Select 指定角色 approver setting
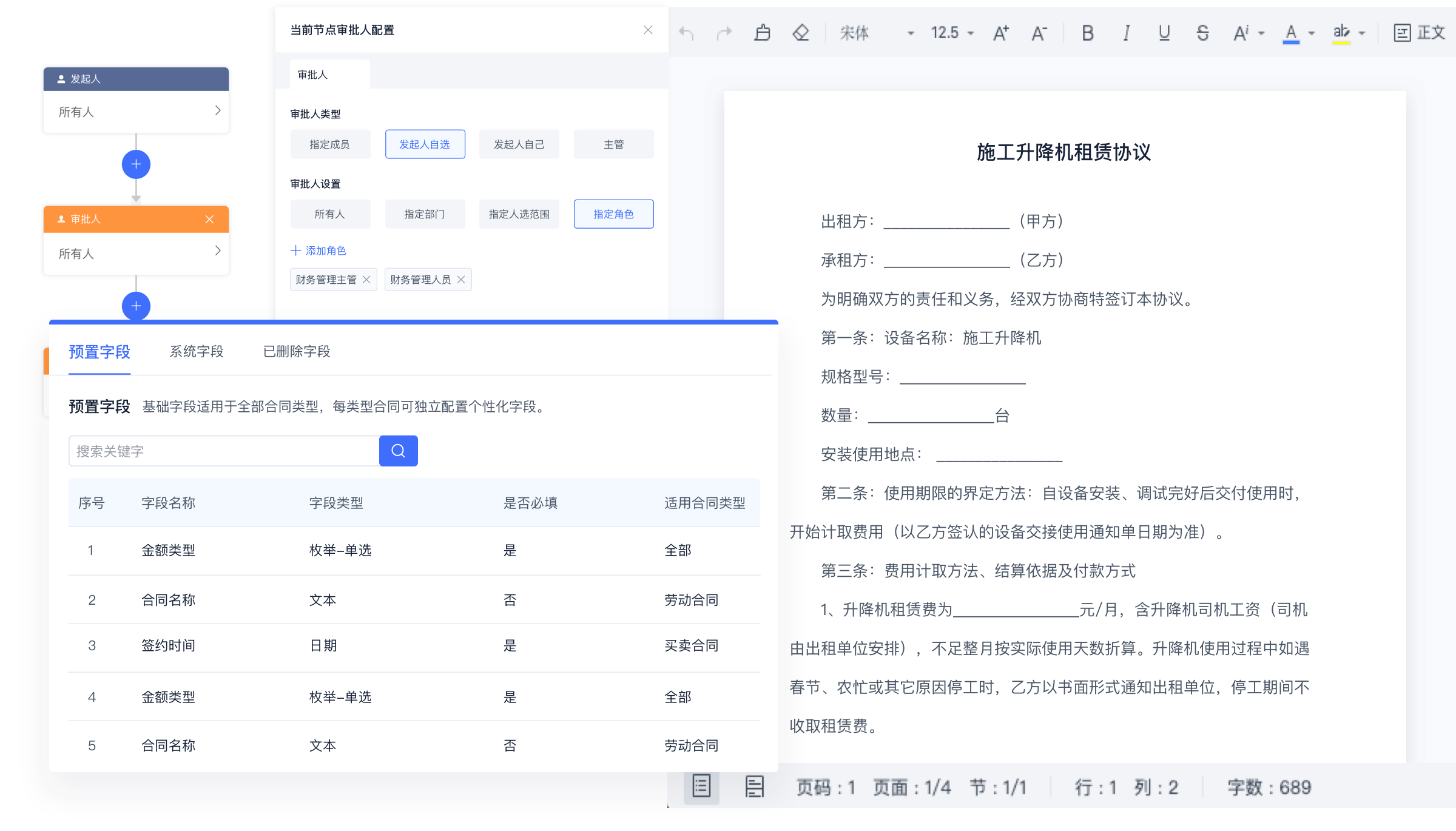The image size is (1456, 831). [613, 214]
